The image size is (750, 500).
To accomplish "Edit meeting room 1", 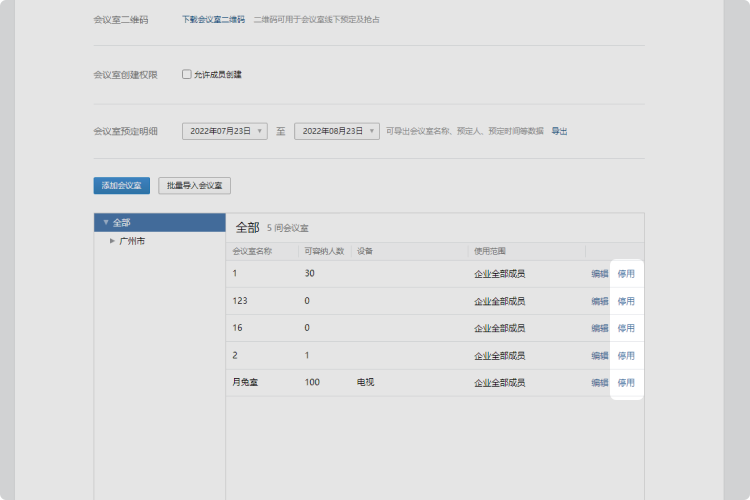I will click(599, 273).
